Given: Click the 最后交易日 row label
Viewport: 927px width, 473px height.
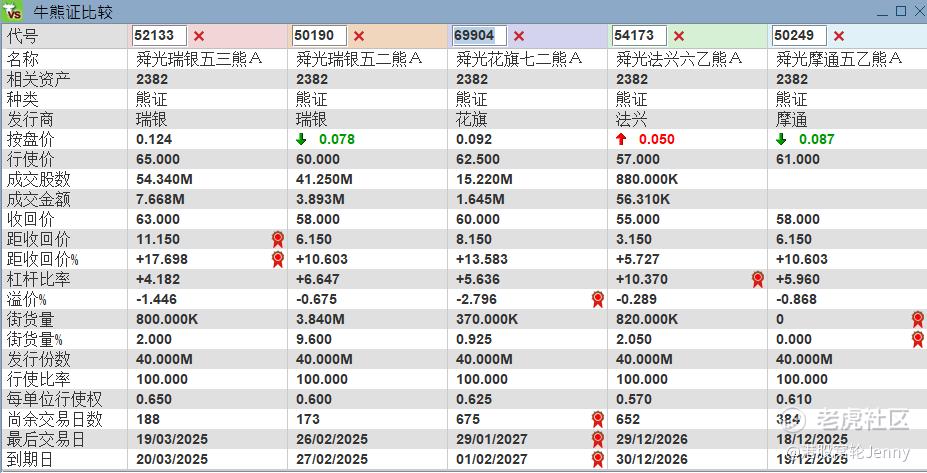Looking at the screenshot, I should pos(46,439).
